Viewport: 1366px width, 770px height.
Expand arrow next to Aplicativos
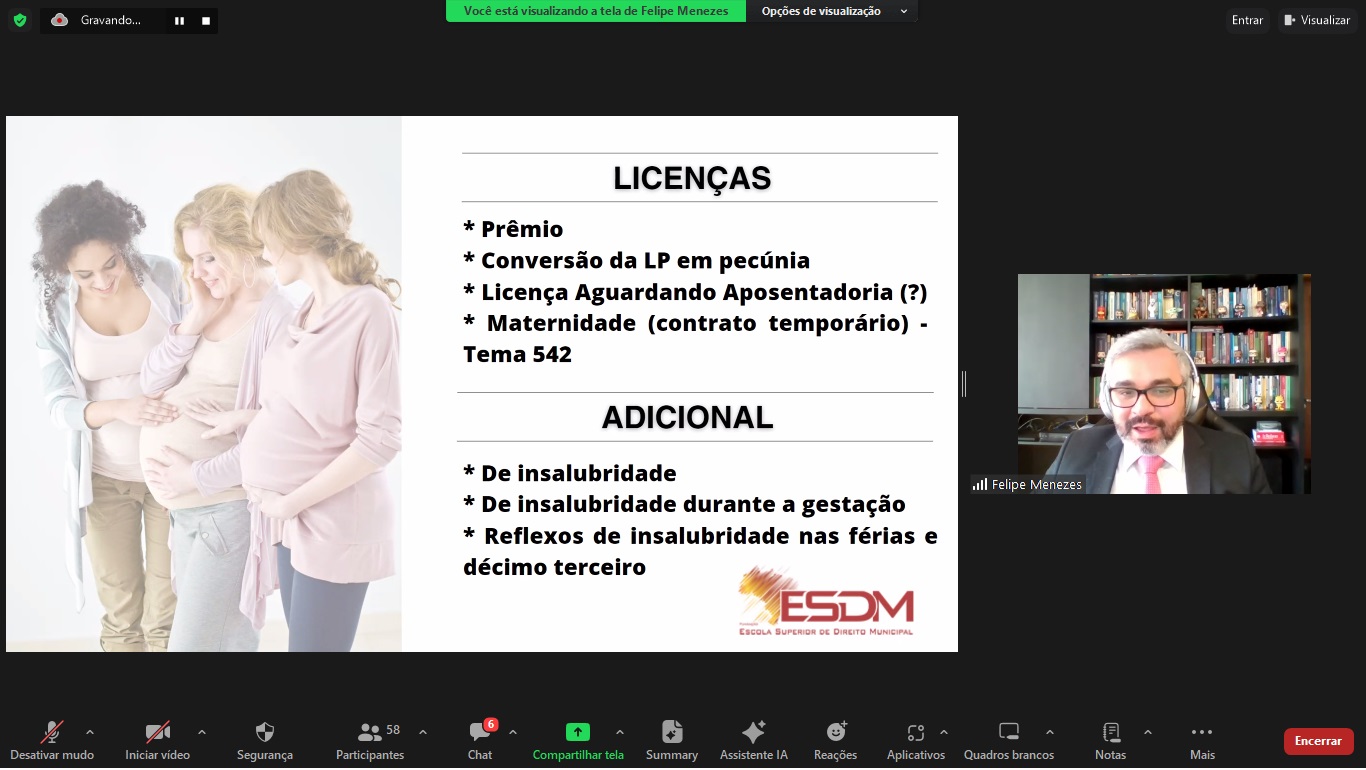[944, 732]
